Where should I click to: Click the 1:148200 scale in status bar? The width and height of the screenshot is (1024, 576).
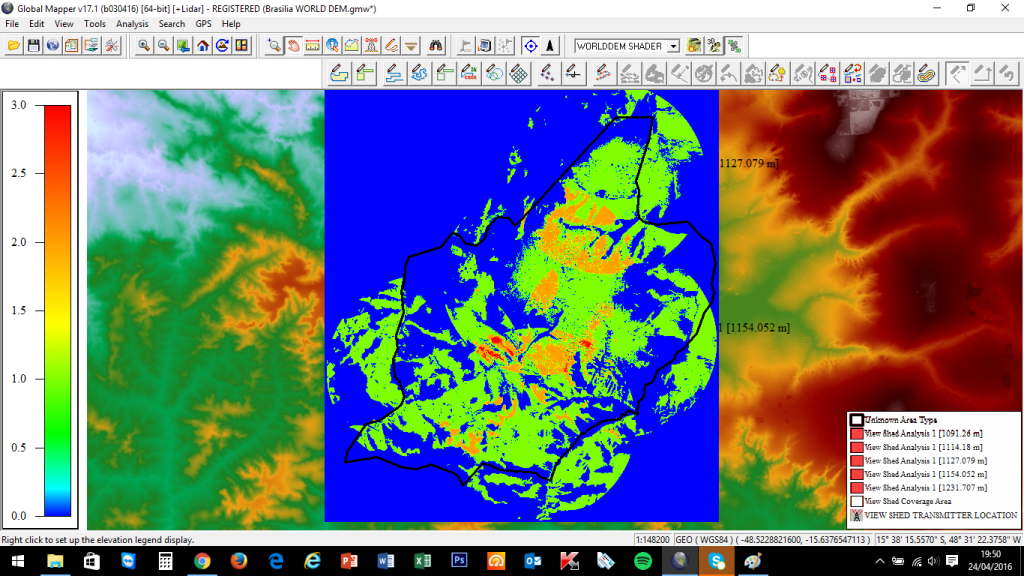pyautogui.click(x=653, y=540)
